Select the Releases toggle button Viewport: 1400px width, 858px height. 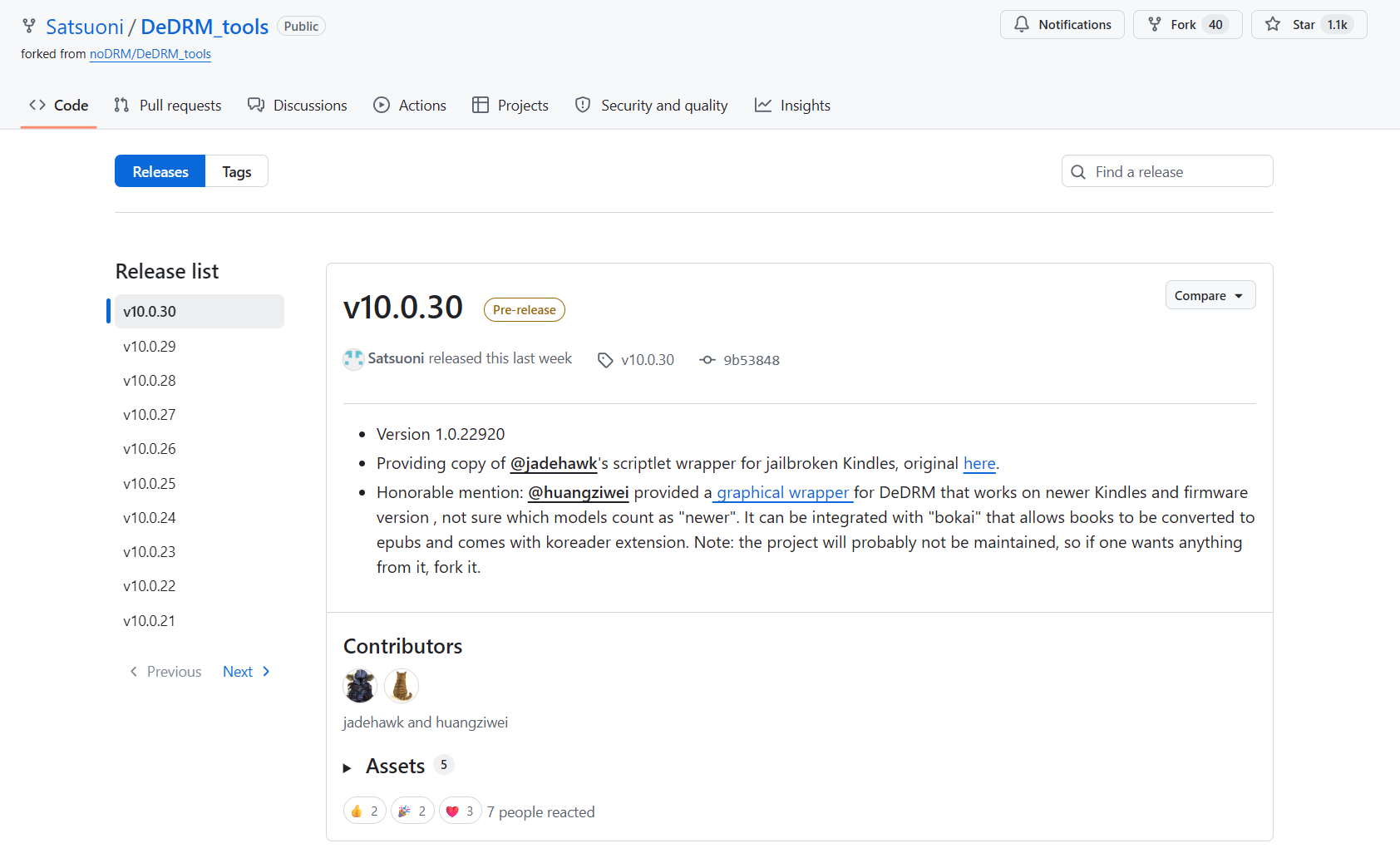160,171
